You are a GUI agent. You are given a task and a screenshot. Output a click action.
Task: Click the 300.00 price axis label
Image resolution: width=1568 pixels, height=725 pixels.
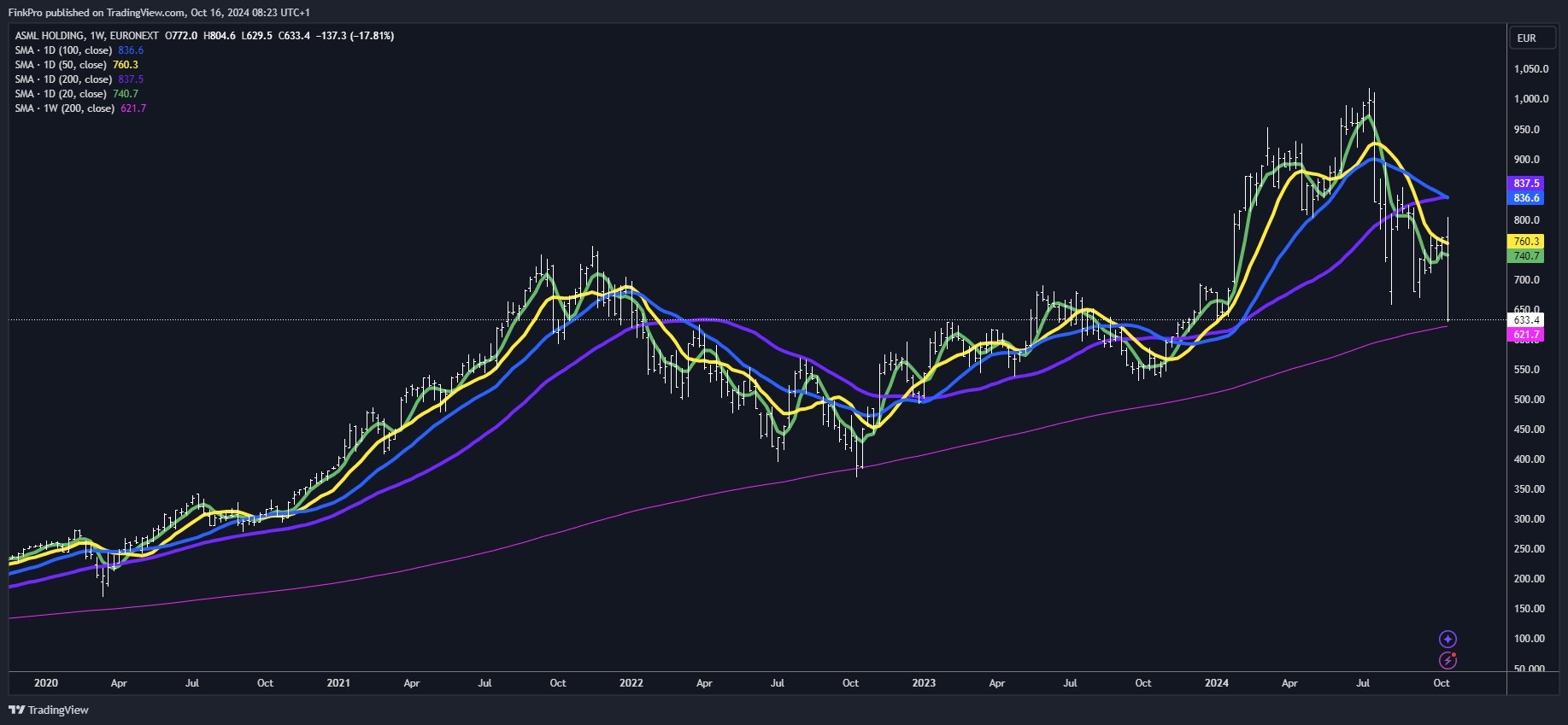(1529, 519)
